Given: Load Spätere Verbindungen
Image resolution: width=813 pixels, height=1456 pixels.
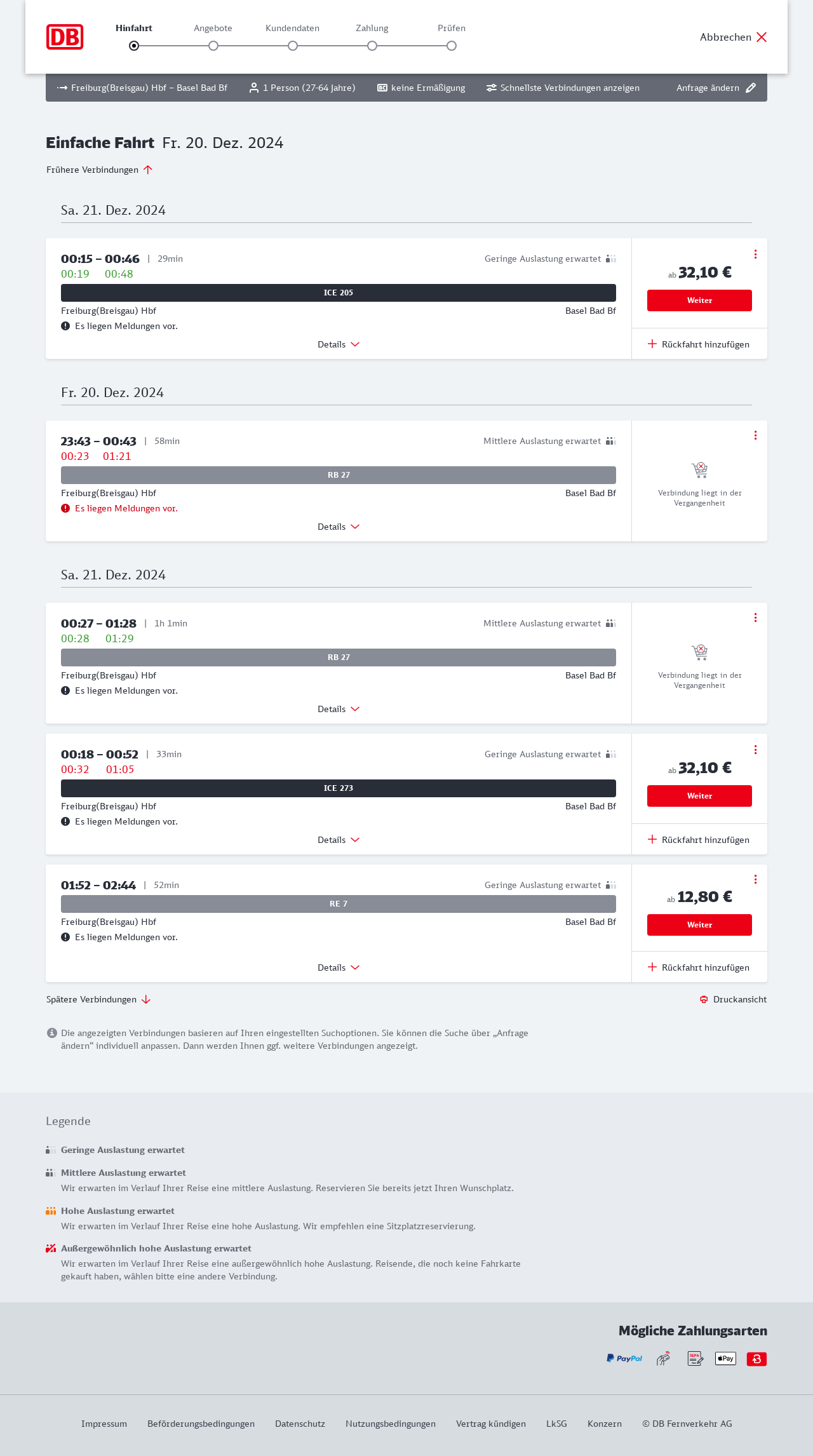Looking at the screenshot, I should [98, 999].
